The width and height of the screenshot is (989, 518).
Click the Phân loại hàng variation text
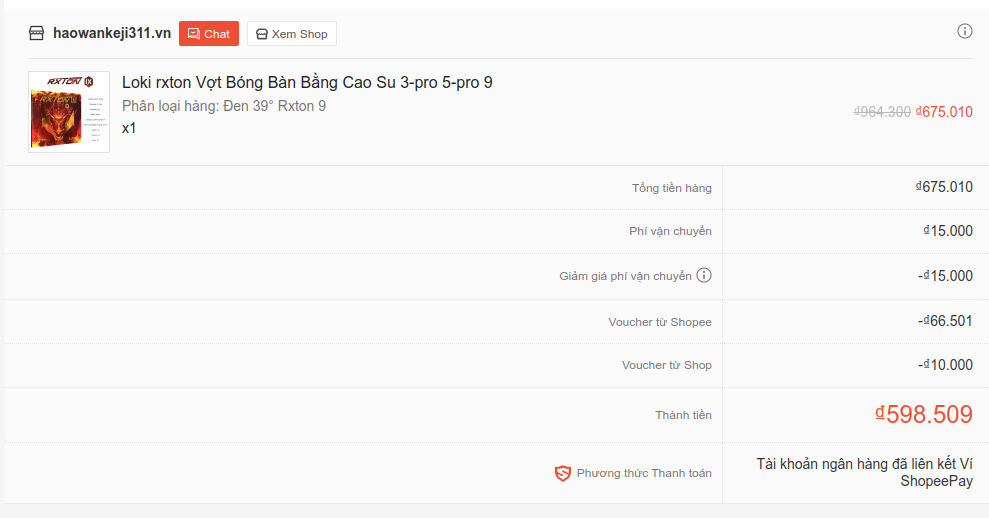(x=224, y=106)
